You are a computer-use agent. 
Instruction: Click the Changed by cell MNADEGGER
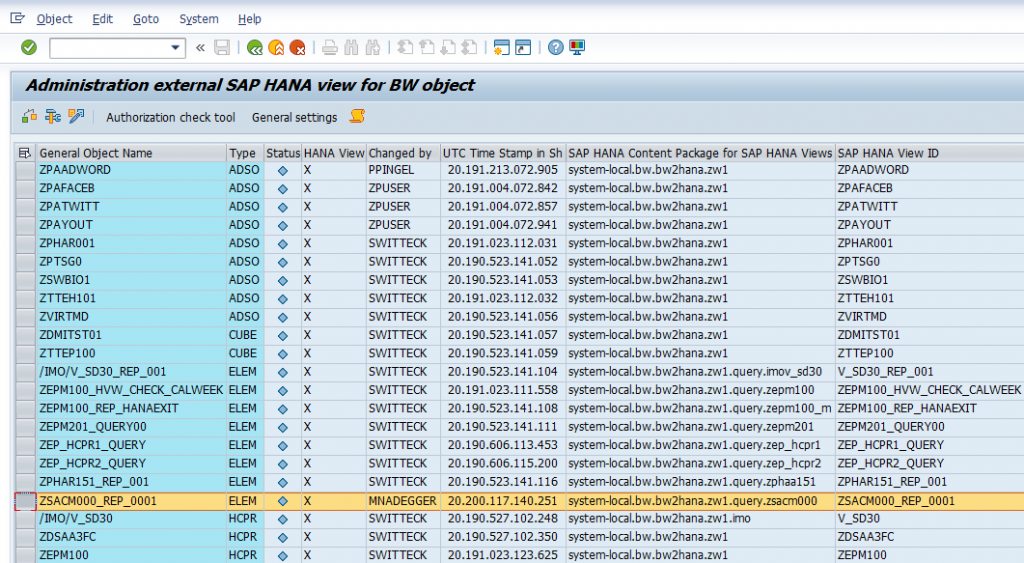coord(403,501)
